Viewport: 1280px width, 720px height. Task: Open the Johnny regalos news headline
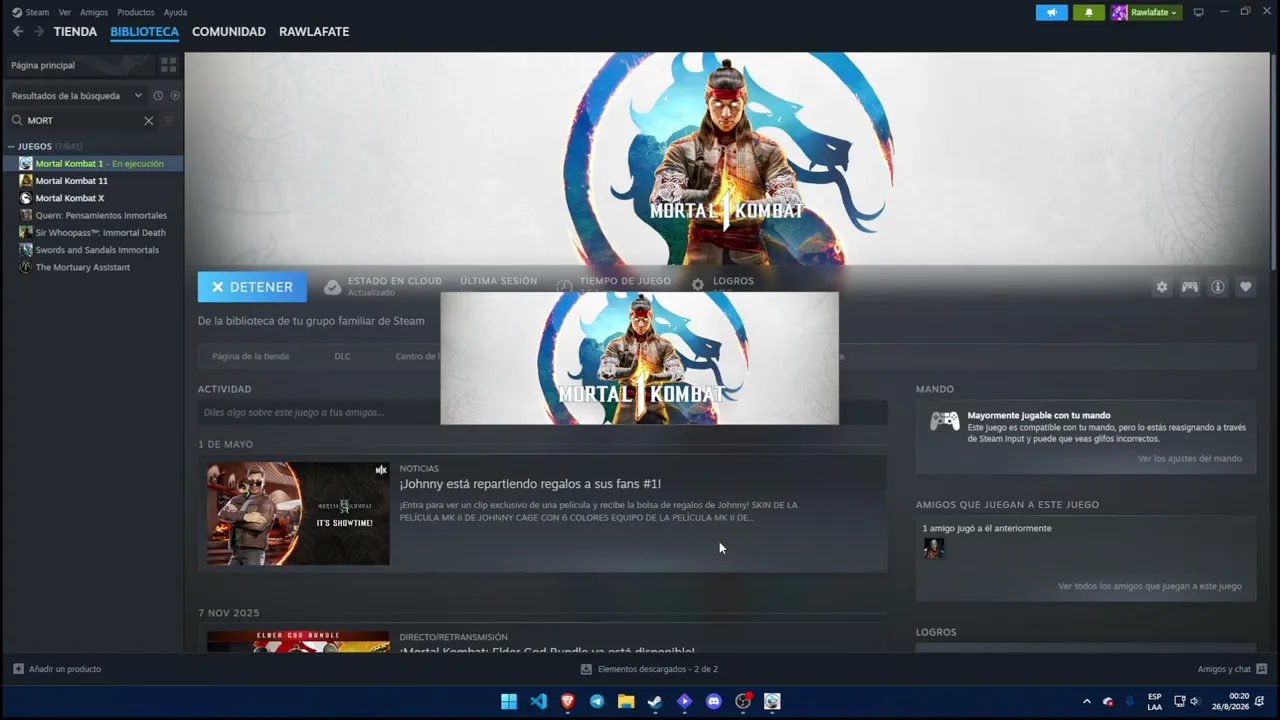pyautogui.click(x=530, y=484)
